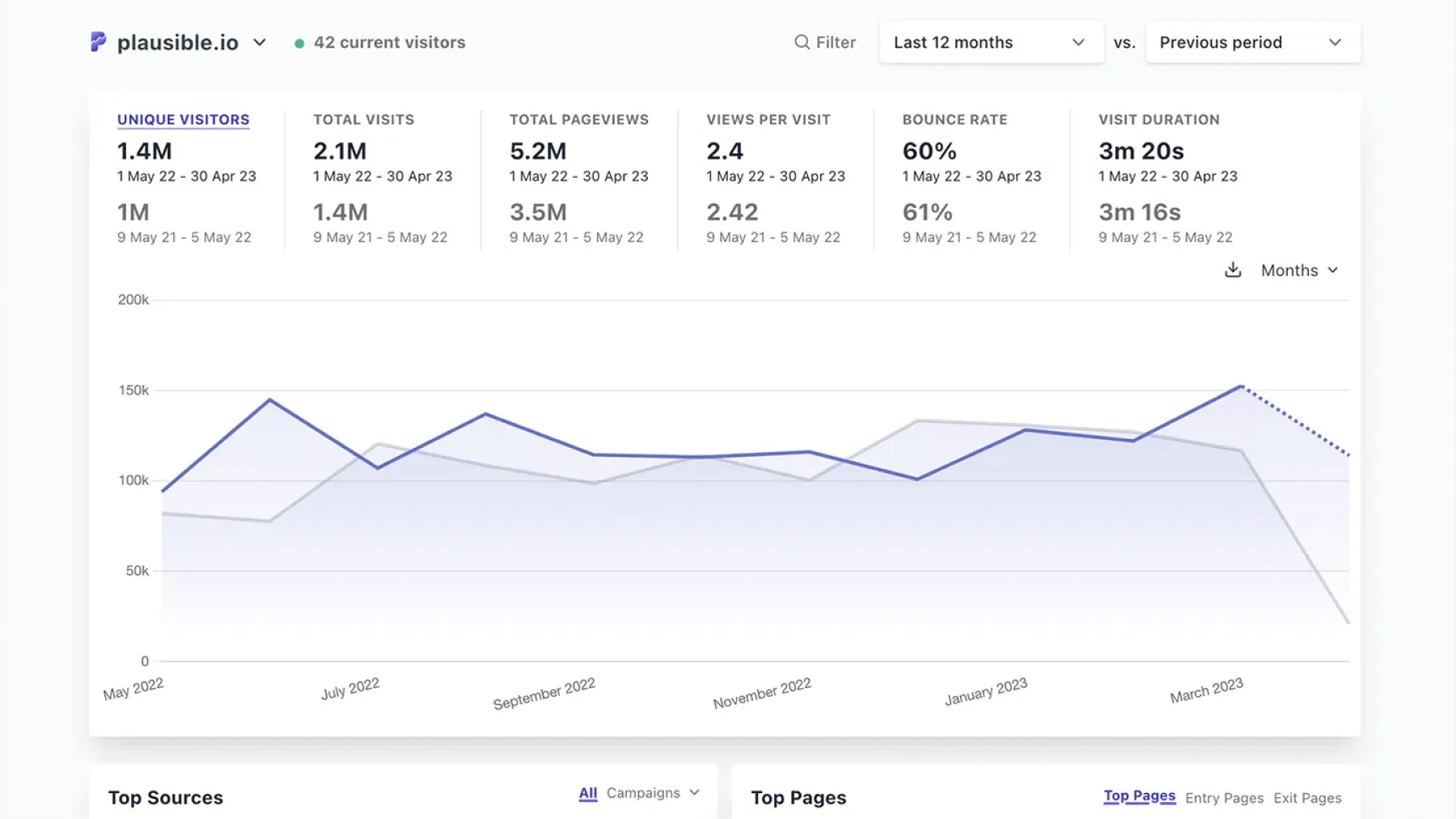Select the Unique Visitors metric tab
Image resolution: width=1456 pixels, height=819 pixels.
click(x=184, y=120)
